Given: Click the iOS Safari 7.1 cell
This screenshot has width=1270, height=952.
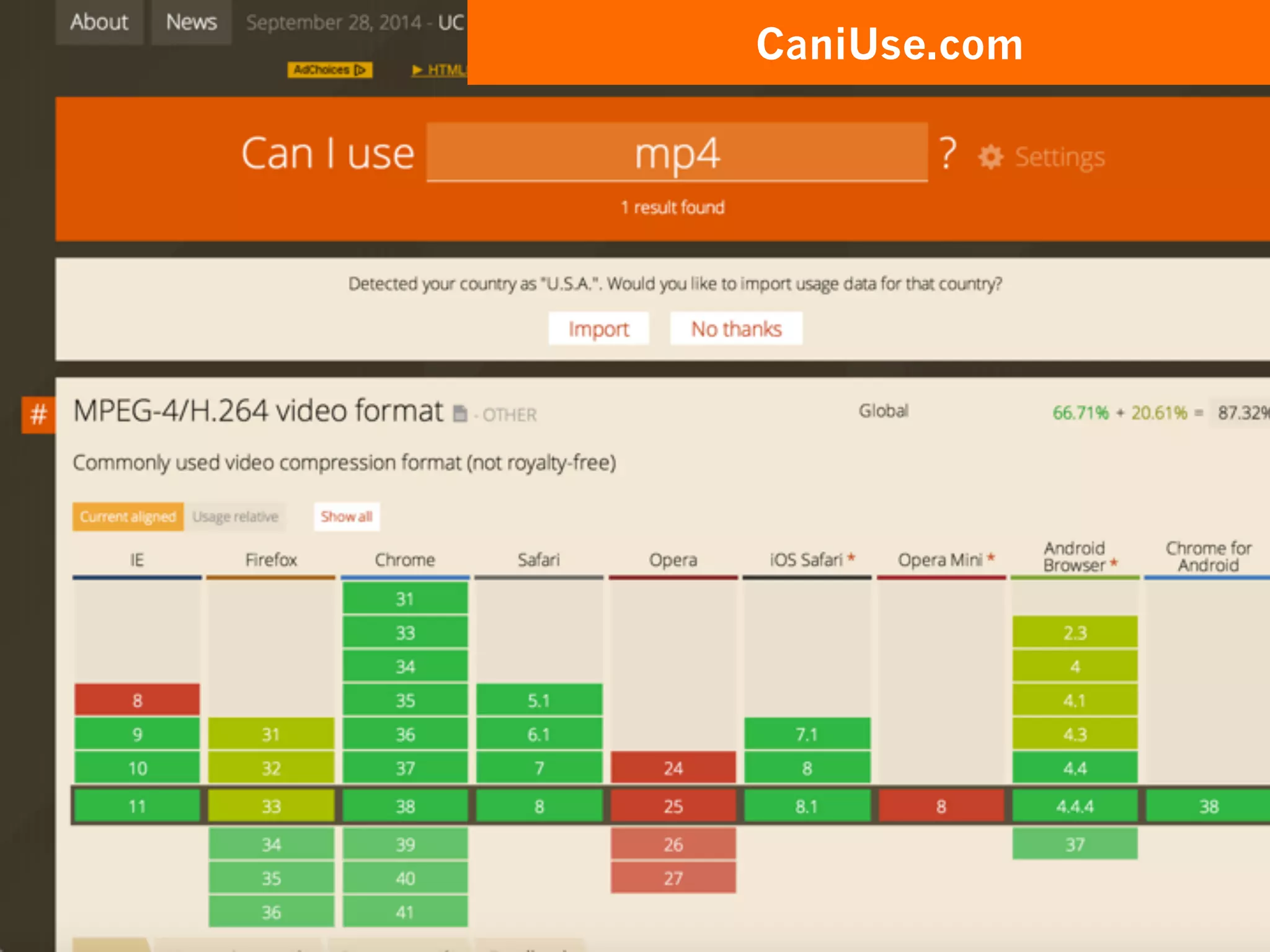Looking at the screenshot, I should (x=807, y=734).
